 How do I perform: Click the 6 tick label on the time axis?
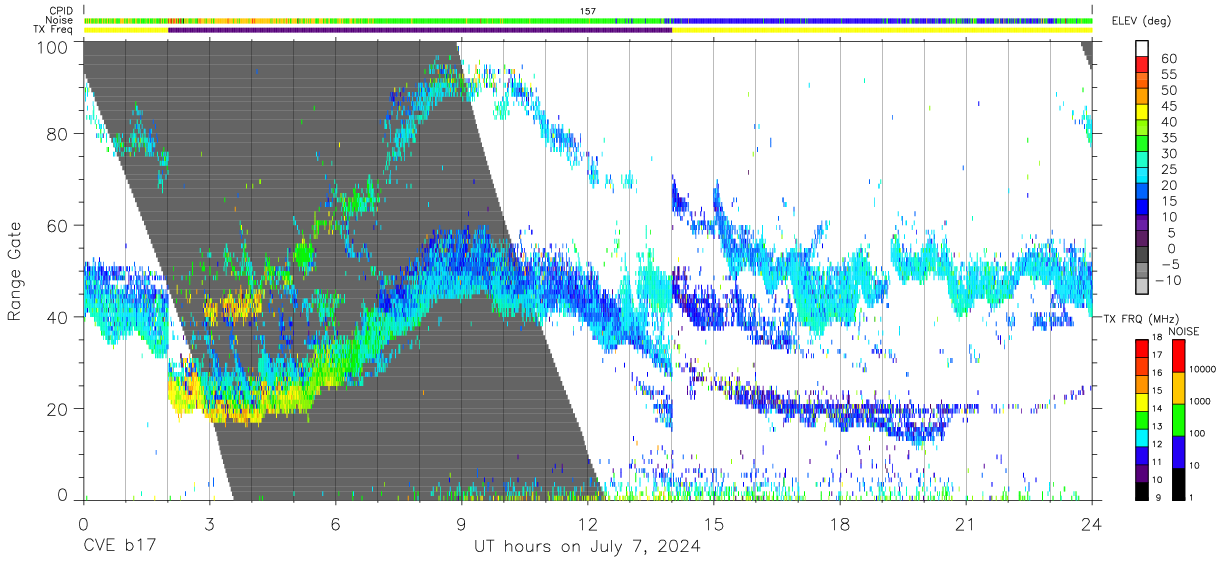point(336,524)
